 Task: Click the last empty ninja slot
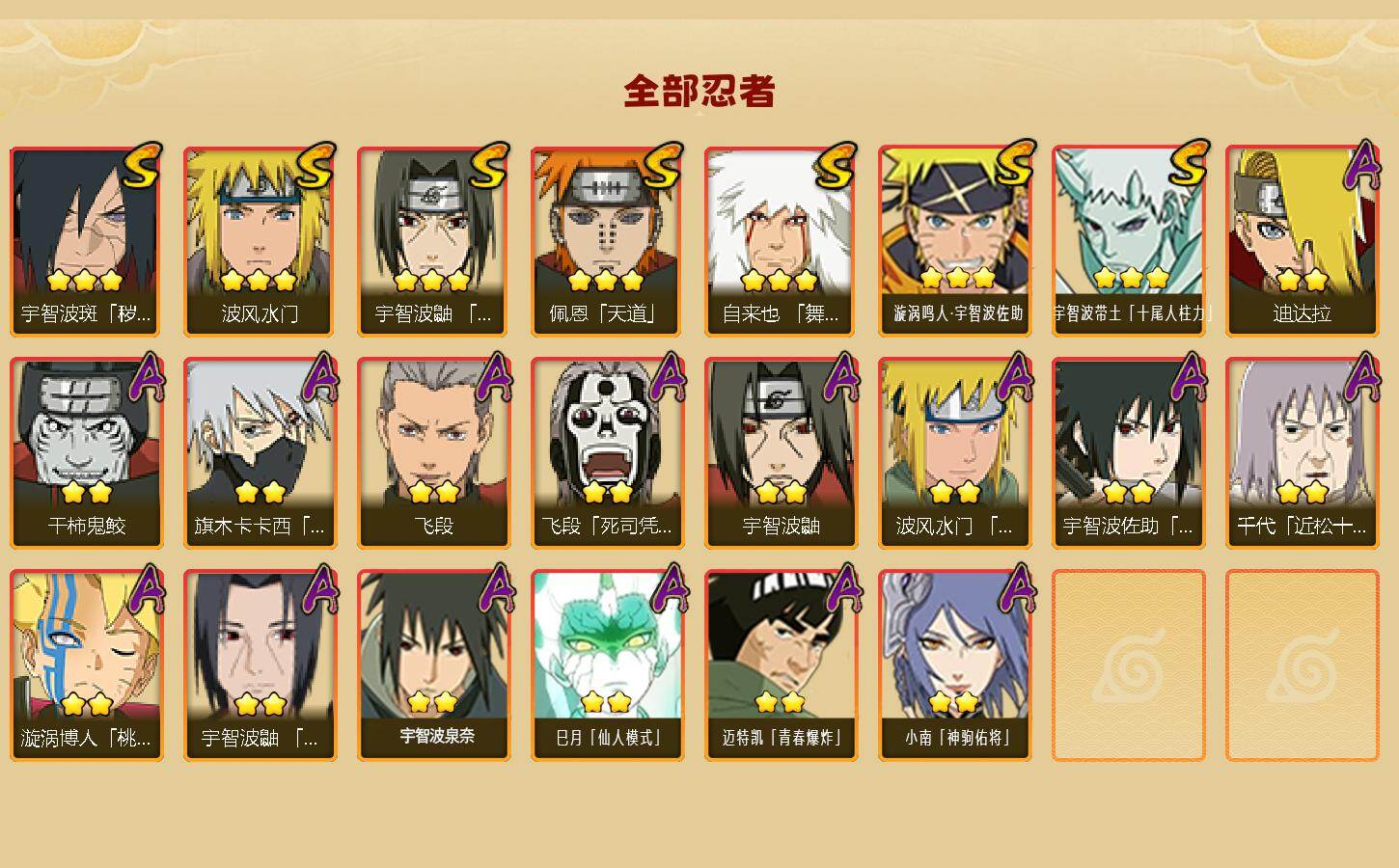coord(1302,665)
